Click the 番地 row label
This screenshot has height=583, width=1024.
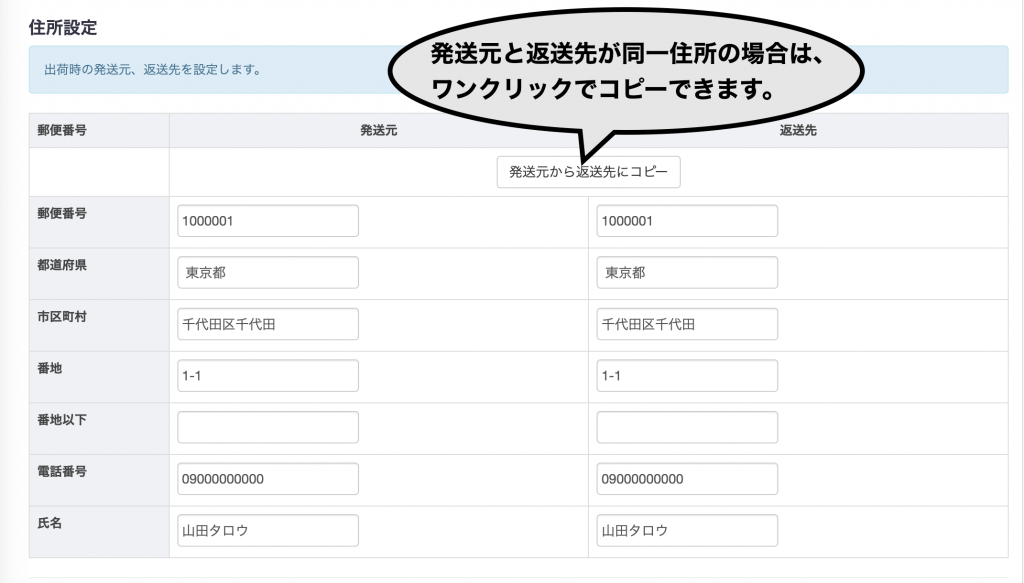pyautogui.click(x=50, y=368)
